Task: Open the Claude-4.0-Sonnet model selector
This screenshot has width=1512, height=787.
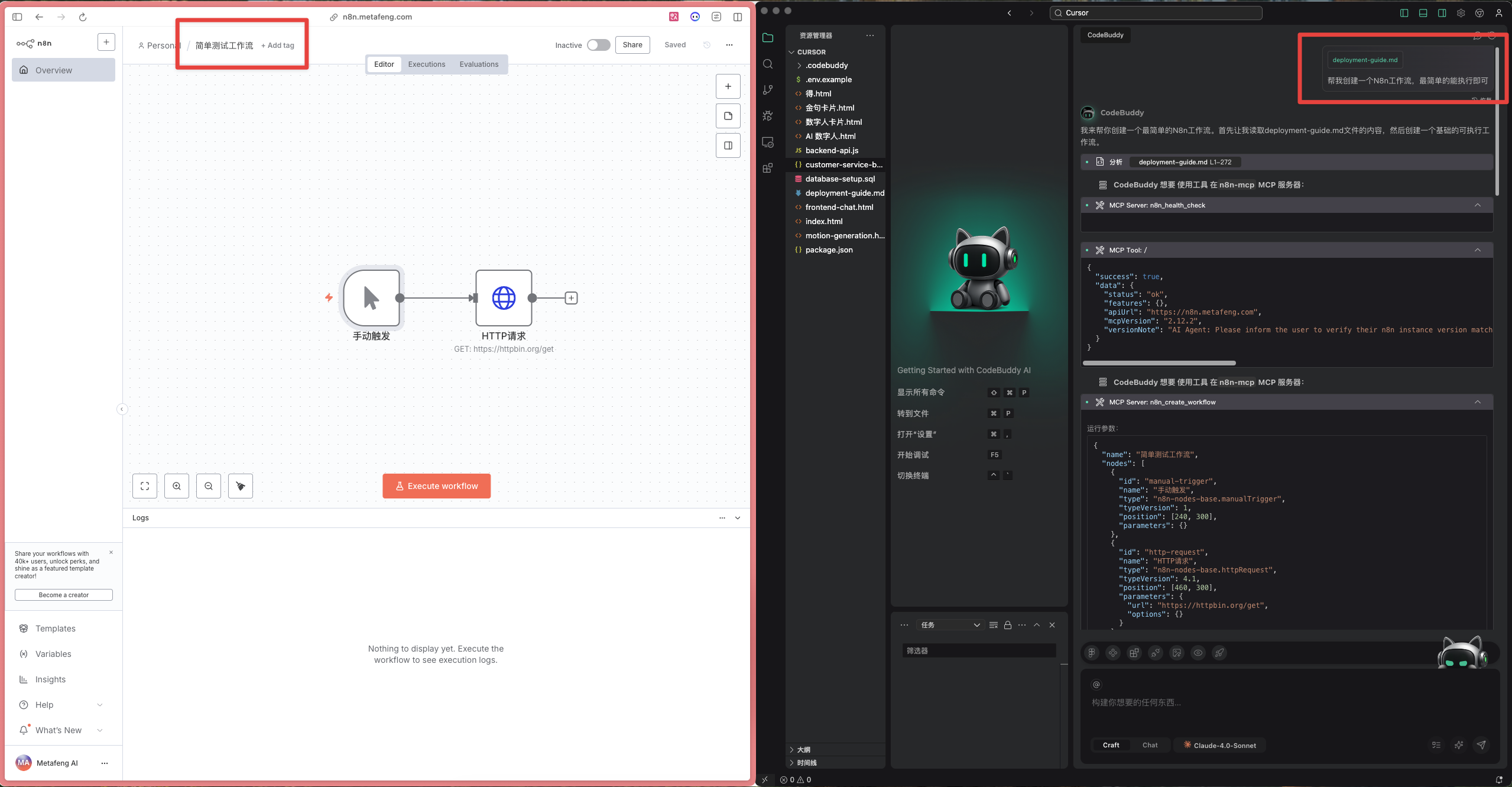Action: point(1219,745)
